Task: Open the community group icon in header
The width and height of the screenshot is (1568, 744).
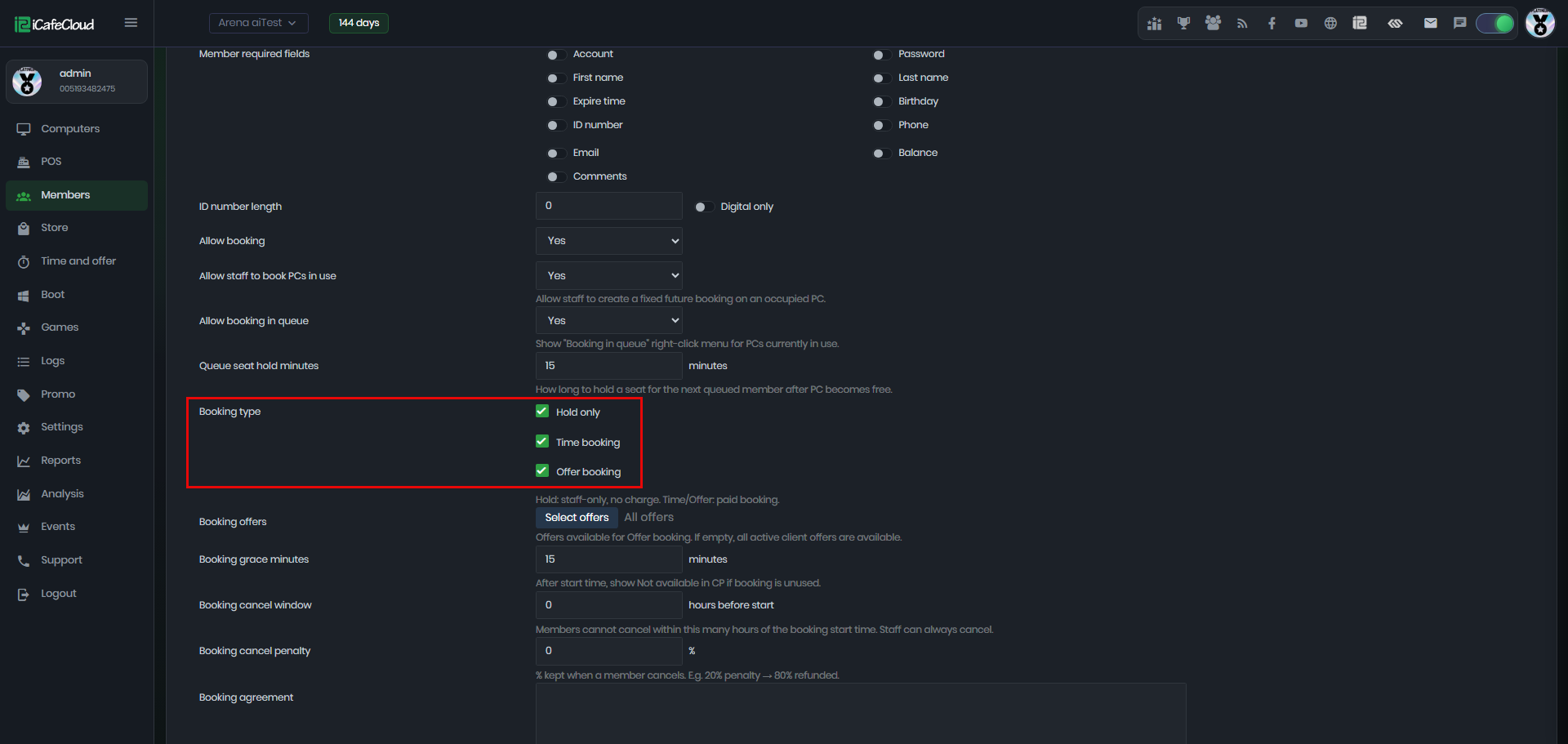Action: pos(1213,24)
